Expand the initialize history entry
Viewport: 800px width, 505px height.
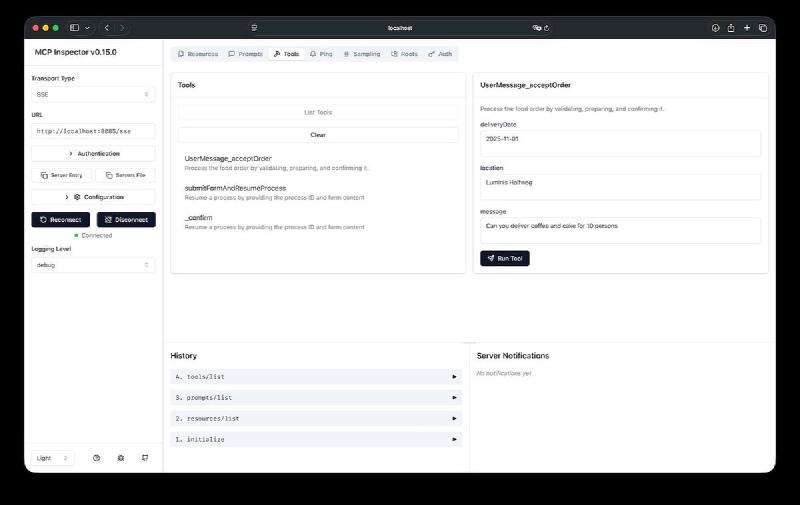pyautogui.click(x=316, y=439)
